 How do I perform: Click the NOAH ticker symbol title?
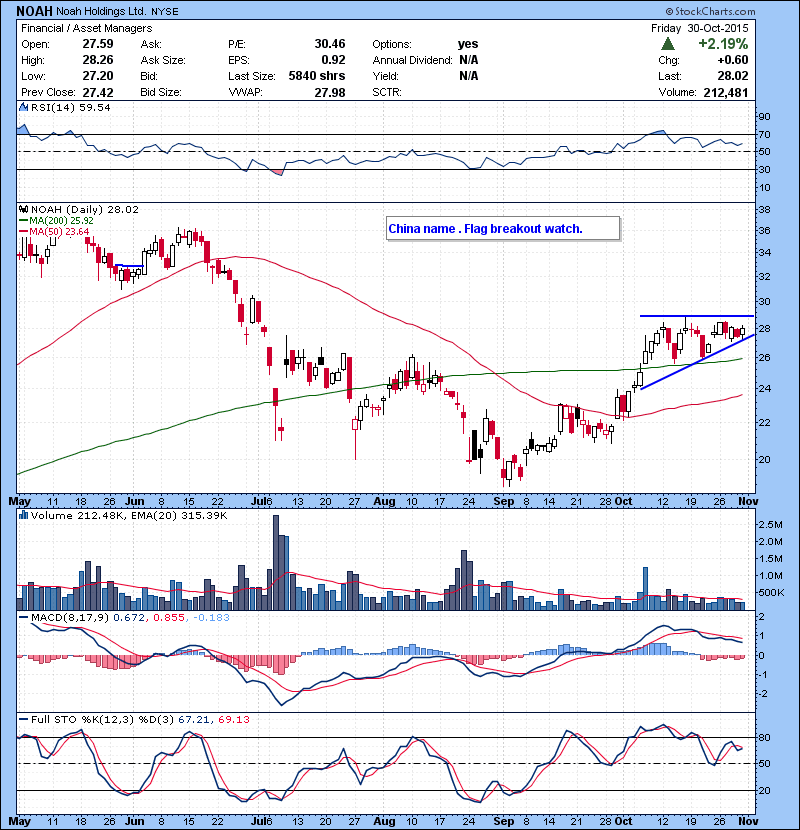tap(35, 11)
